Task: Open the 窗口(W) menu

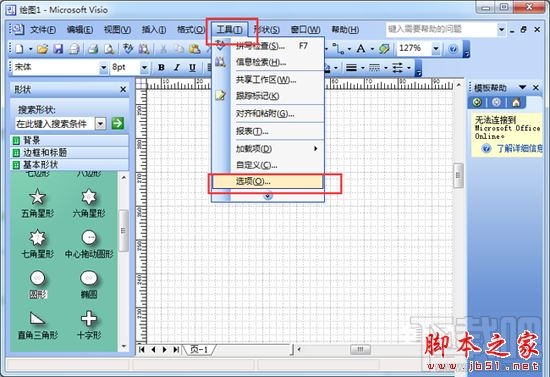Action: pyautogui.click(x=305, y=30)
